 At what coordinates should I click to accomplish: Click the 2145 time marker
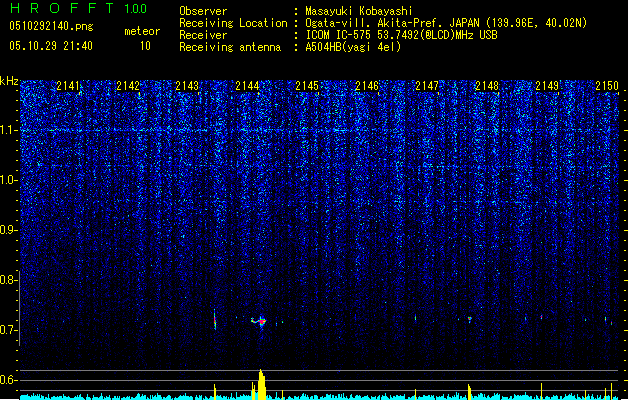pos(307,85)
